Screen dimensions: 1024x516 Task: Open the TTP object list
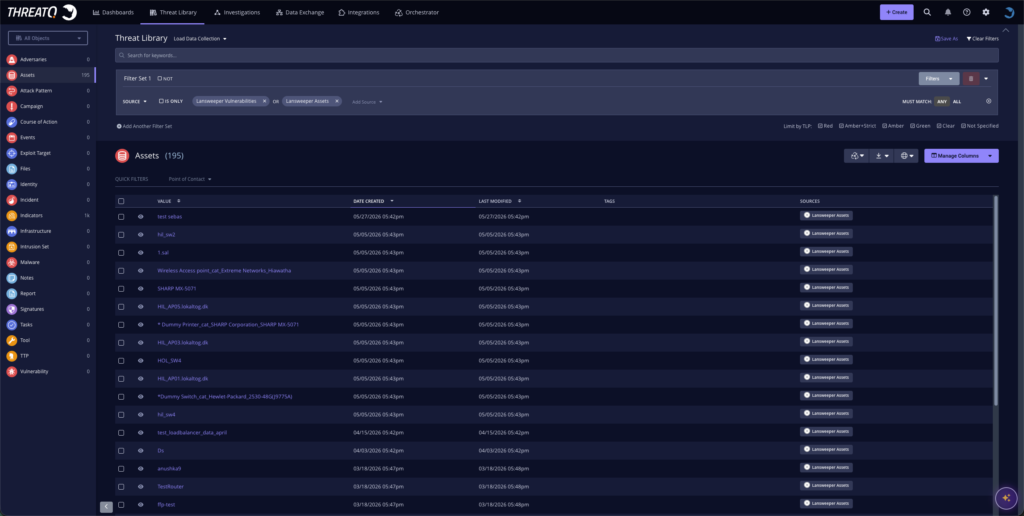pos(24,356)
